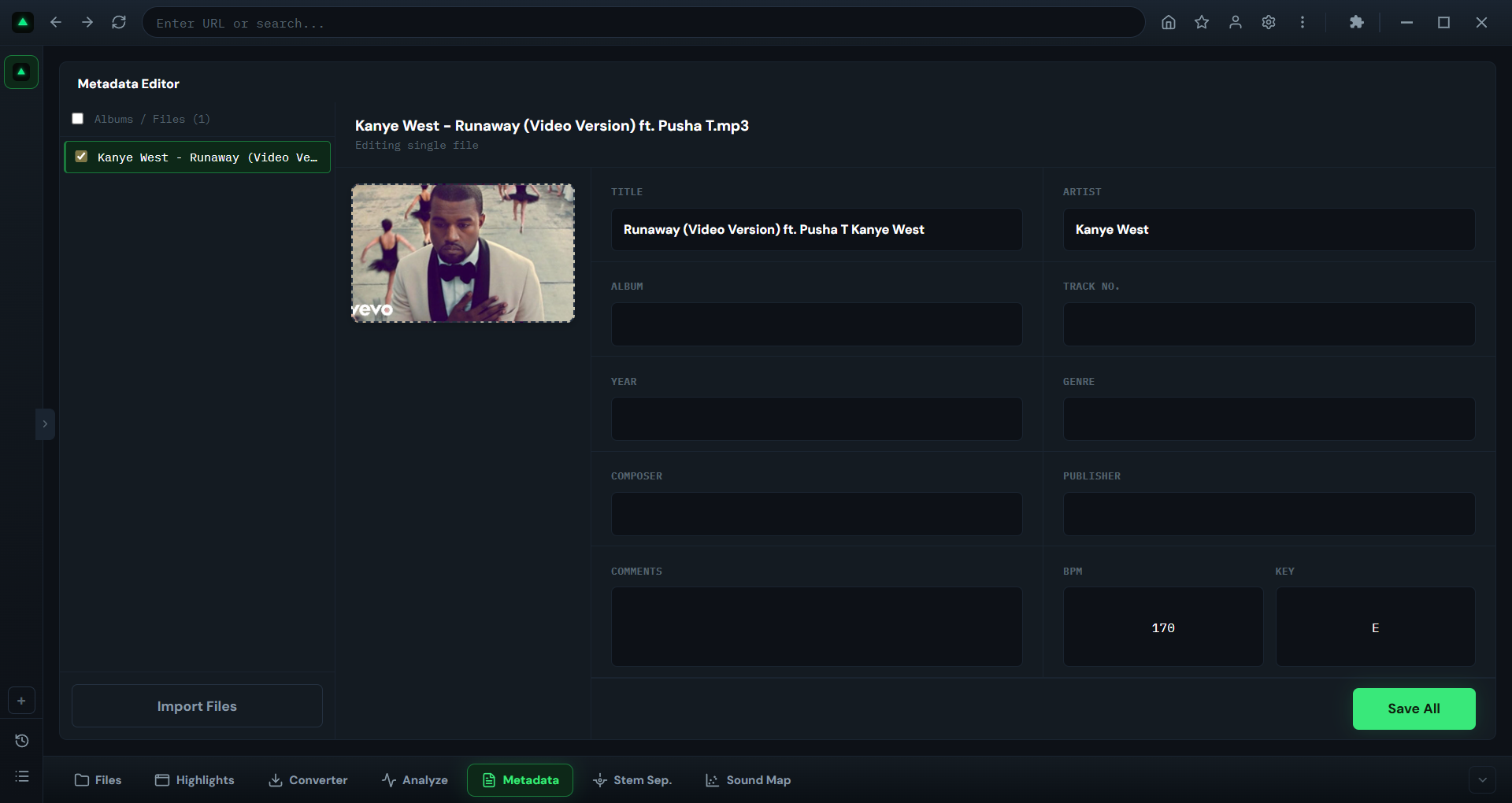Click the Publisher input field
The height and width of the screenshot is (803, 1512).
coord(1269,514)
